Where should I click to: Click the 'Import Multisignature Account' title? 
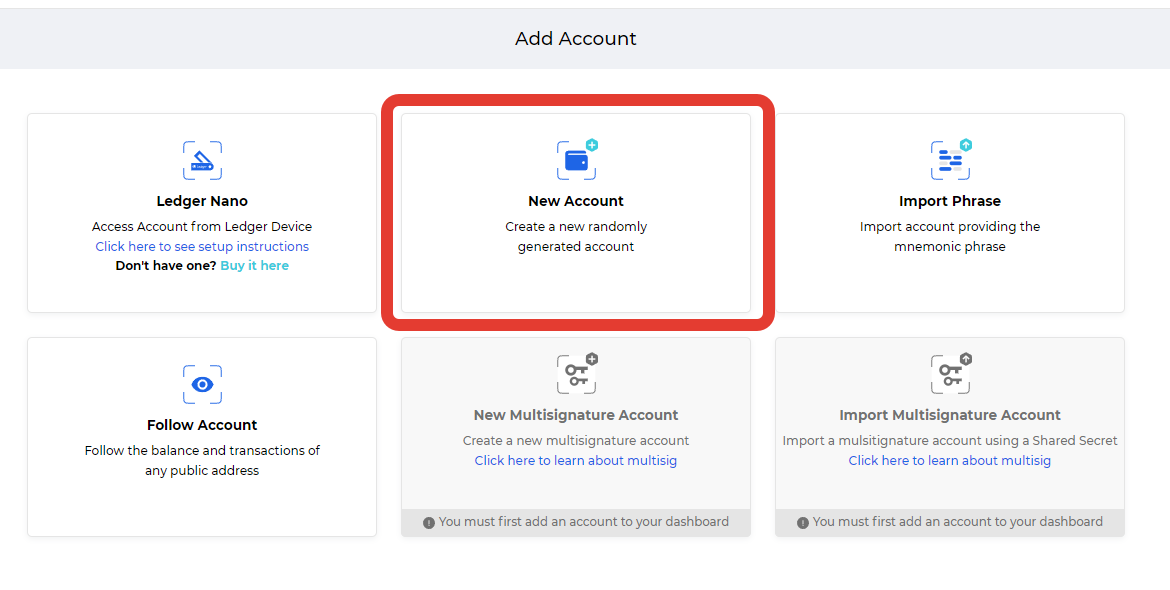coord(950,415)
